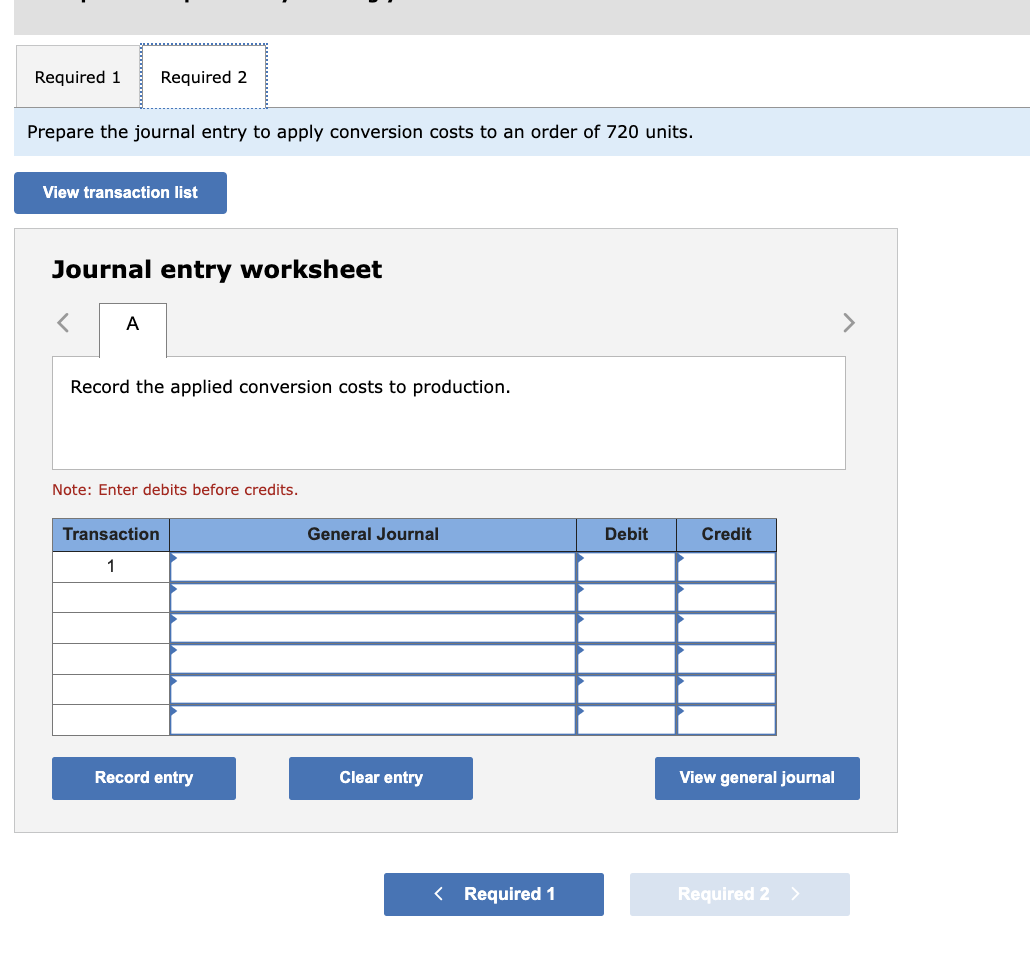Click the disabled Required 2 bottom button
1030x958 pixels.
click(740, 894)
